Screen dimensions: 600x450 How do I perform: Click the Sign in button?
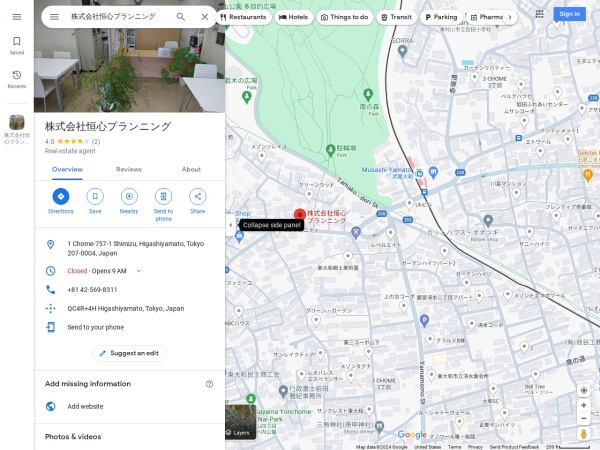569,14
